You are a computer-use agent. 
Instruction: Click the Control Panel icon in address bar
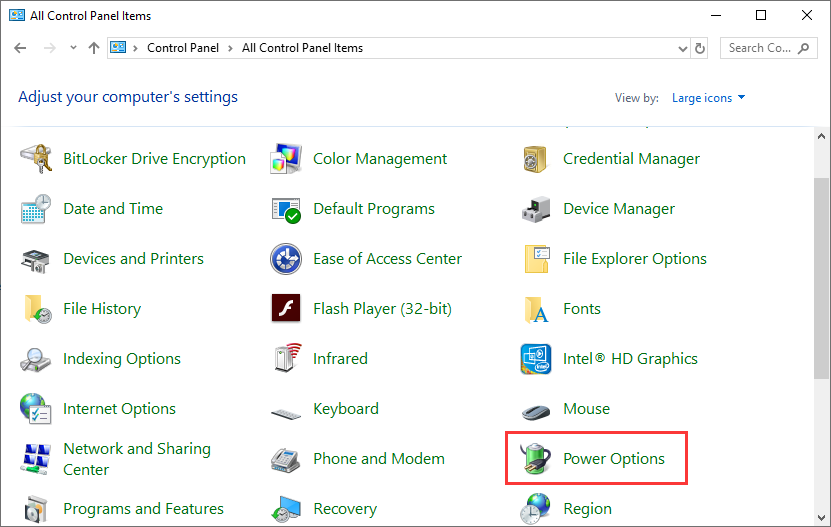(118, 48)
